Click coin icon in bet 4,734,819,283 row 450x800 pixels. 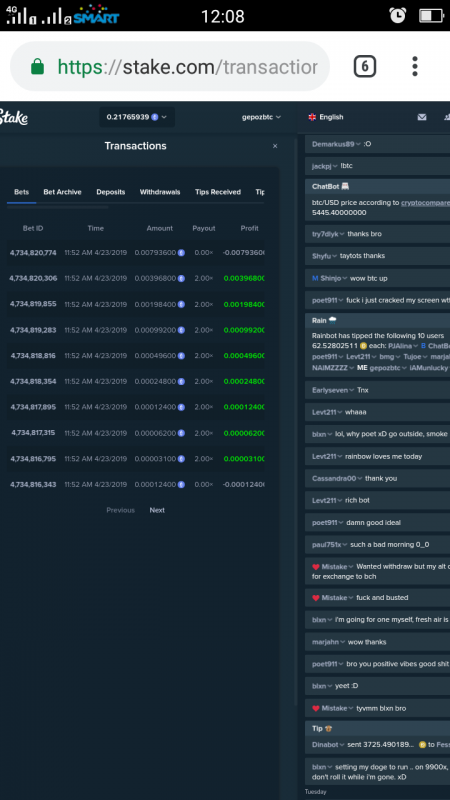coord(181,330)
